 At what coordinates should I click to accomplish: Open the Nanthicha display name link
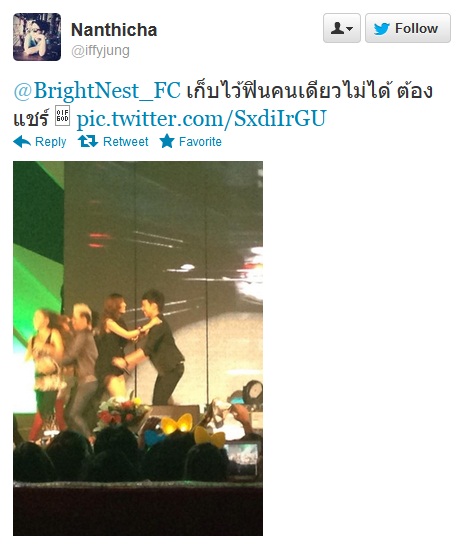click(x=114, y=30)
